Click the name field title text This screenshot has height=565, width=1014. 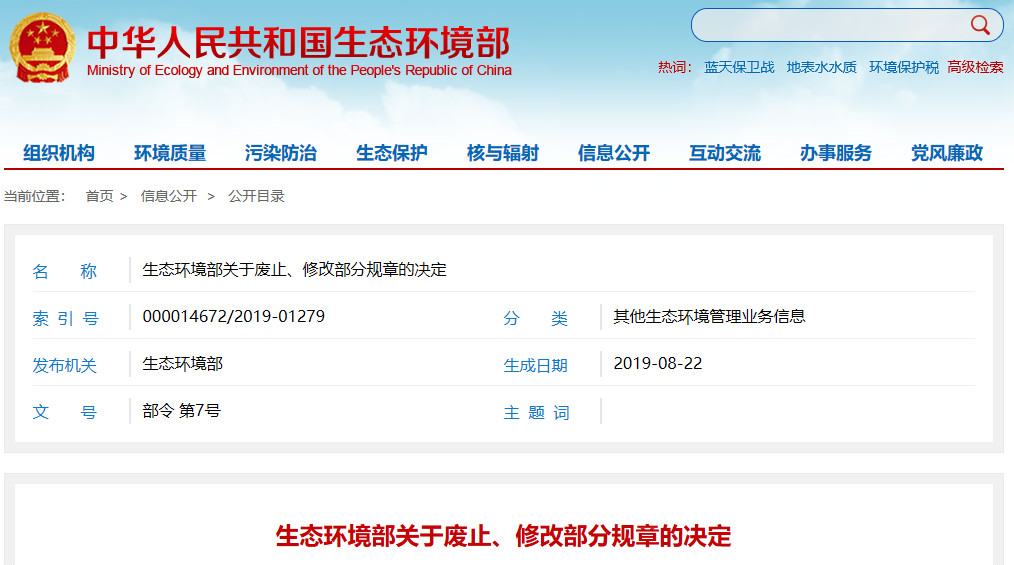click(x=294, y=270)
